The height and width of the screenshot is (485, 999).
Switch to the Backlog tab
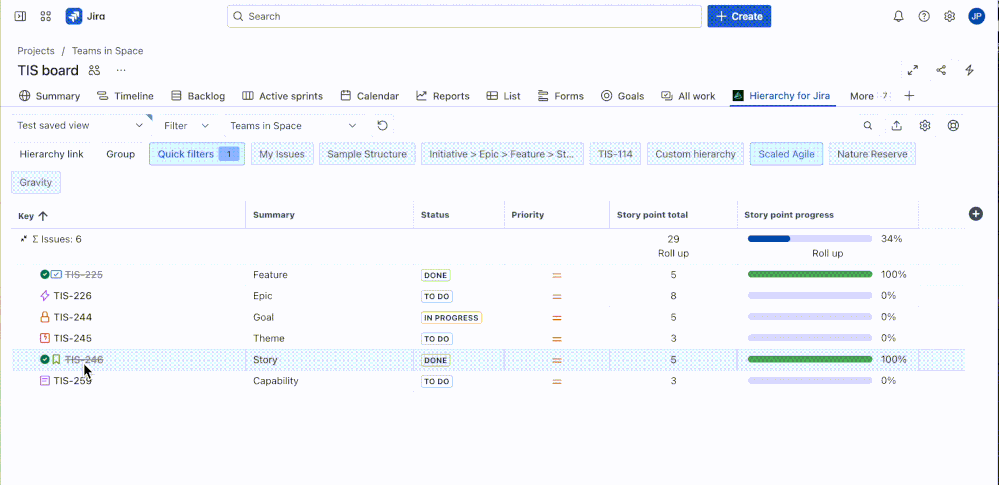pos(198,96)
